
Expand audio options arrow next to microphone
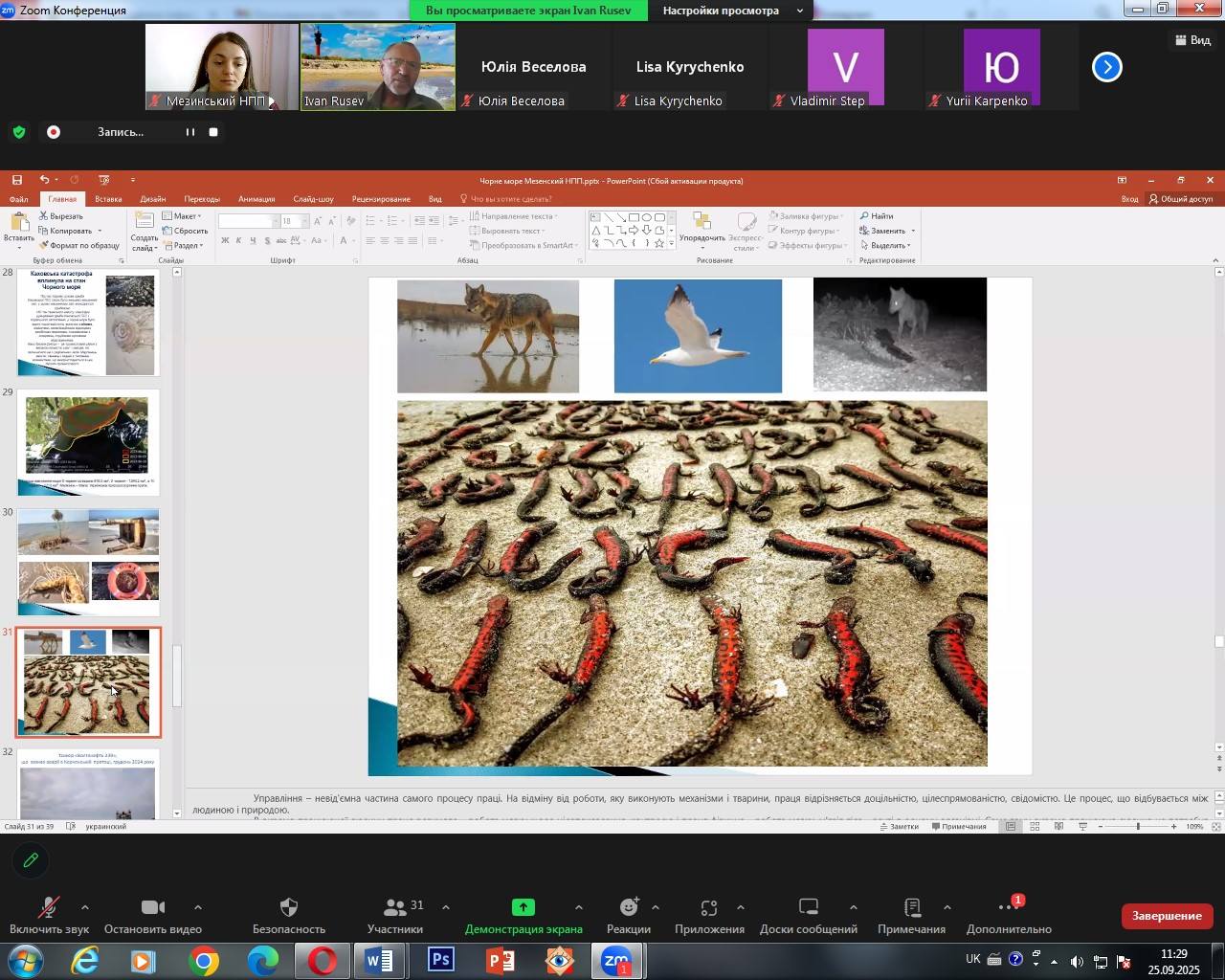click(x=85, y=907)
